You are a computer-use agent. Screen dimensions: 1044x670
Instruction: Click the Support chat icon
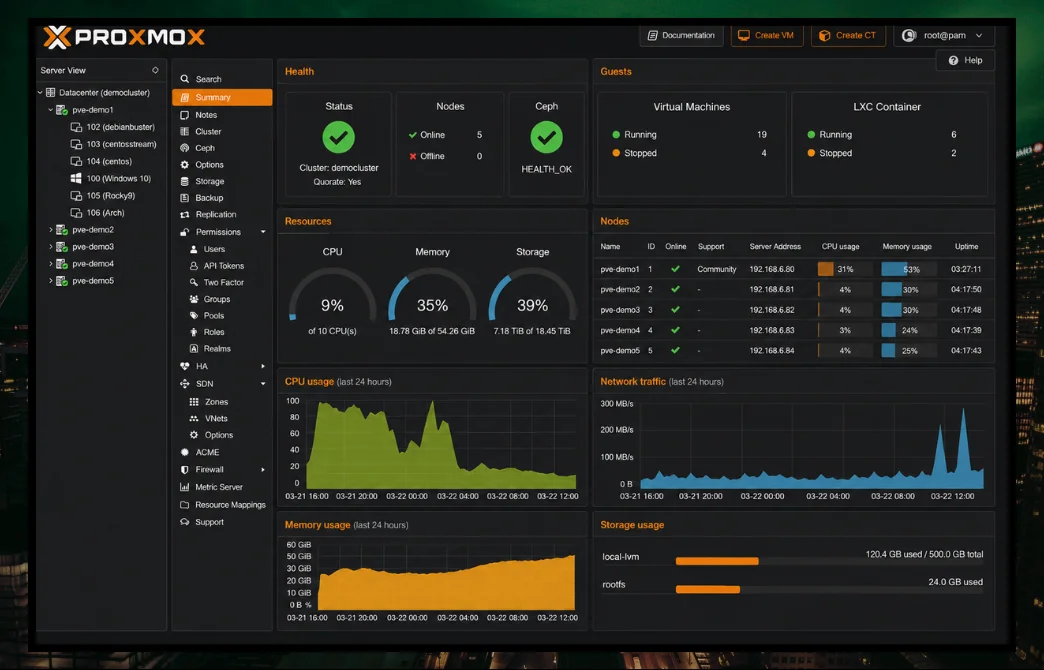click(184, 522)
